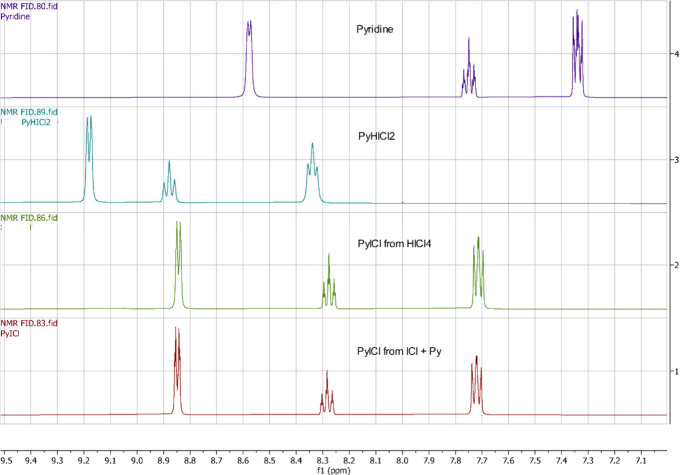Click the '3' label on the right vertical axis

point(677,160)
